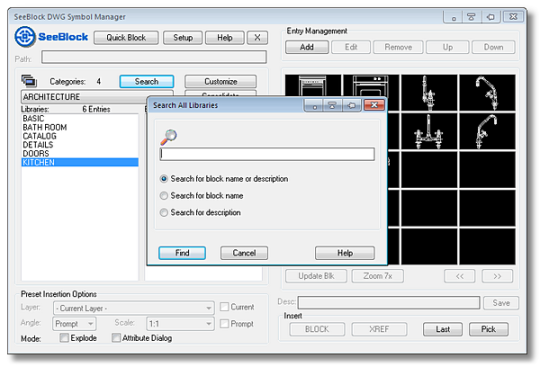Click the Zoom 7x button

point(378,276)
